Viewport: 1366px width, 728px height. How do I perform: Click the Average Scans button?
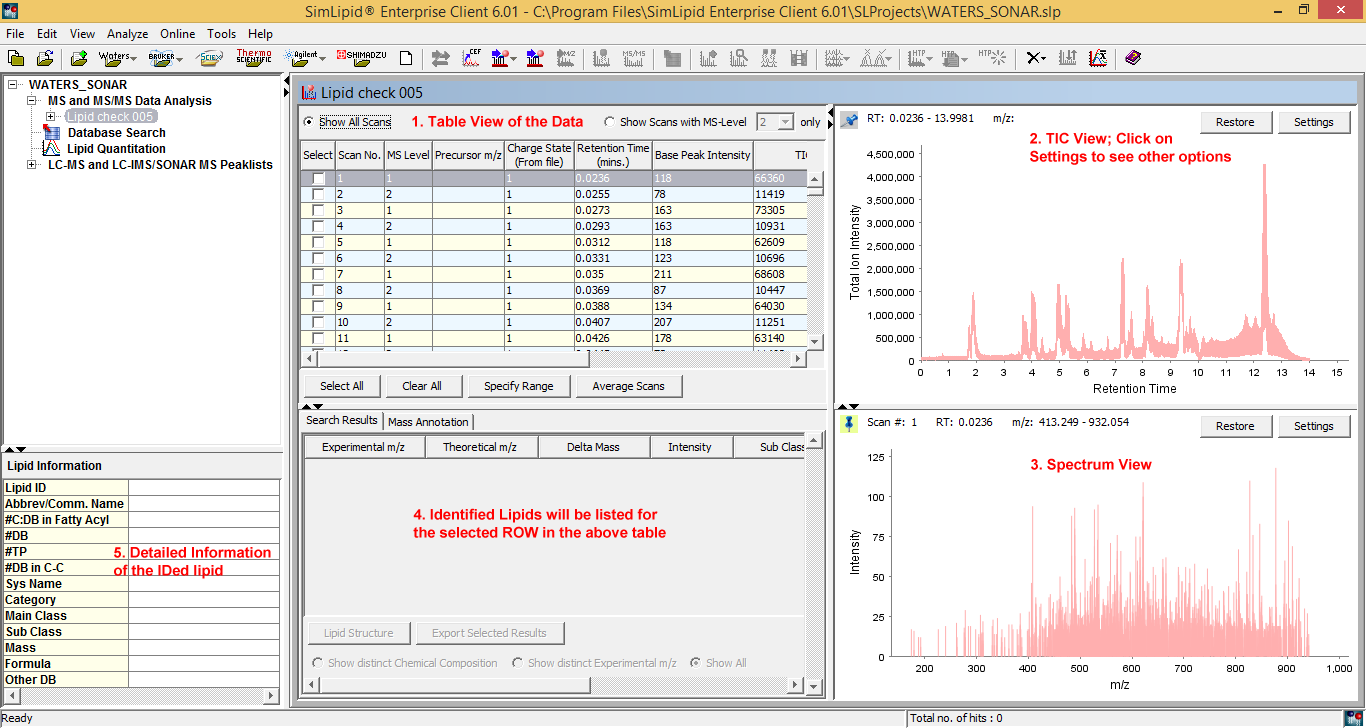coord(628,386)
